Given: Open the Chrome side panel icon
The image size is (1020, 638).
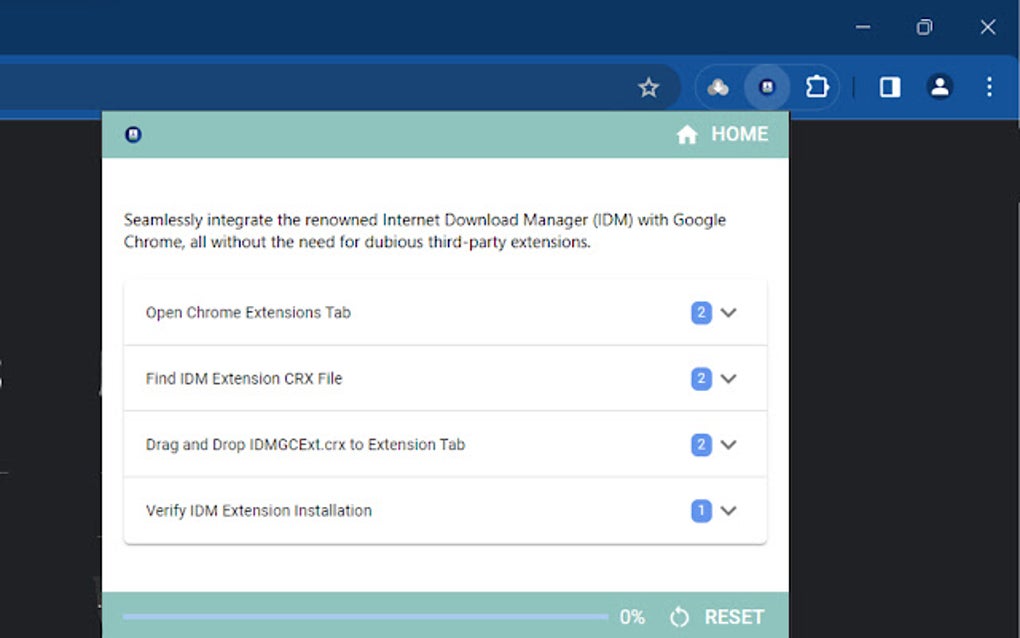Looking at the screenshot, I should tap(888, 87).
